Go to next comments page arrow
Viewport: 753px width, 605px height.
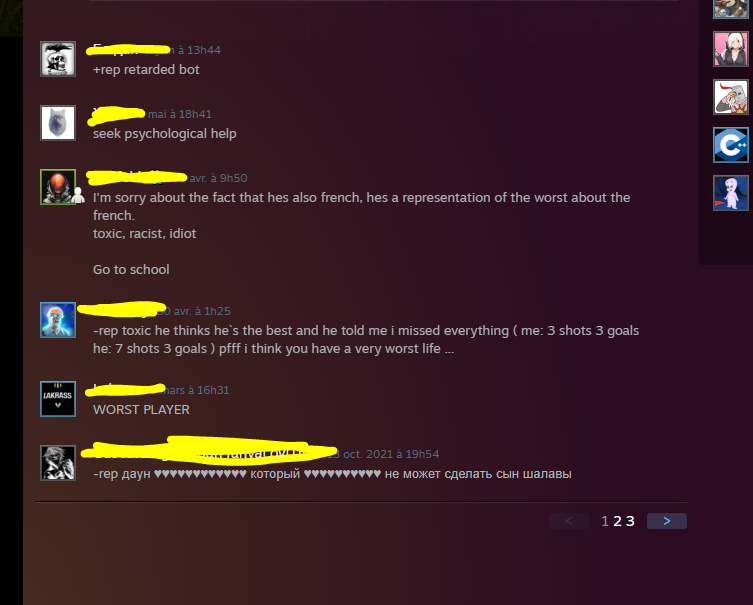667,521
